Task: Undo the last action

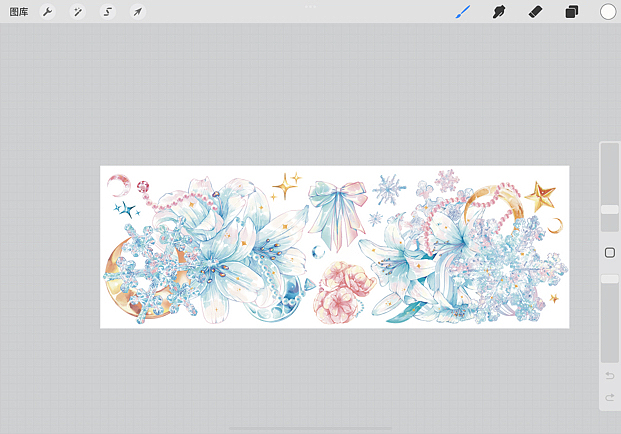Action: 610,375
